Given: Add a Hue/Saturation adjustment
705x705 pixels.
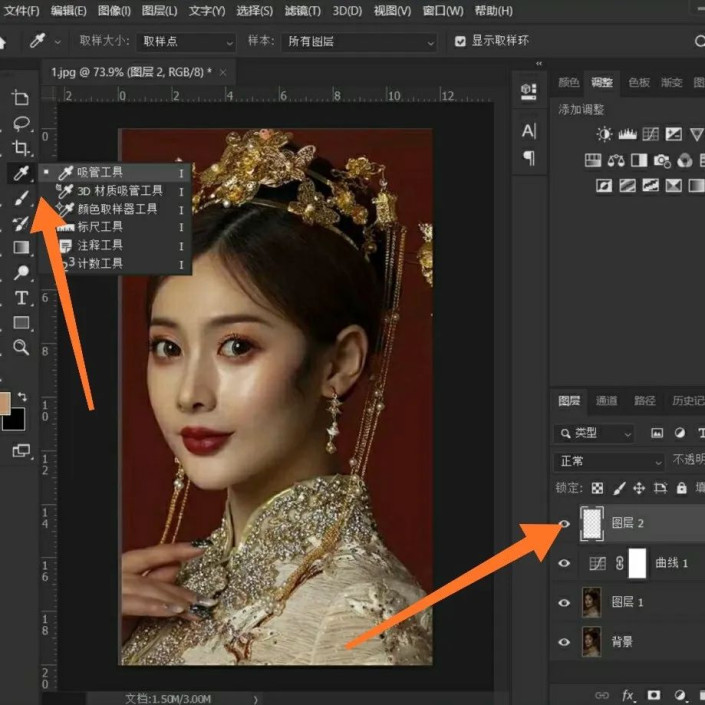Looking at the screenshot, I should (593, 160).
